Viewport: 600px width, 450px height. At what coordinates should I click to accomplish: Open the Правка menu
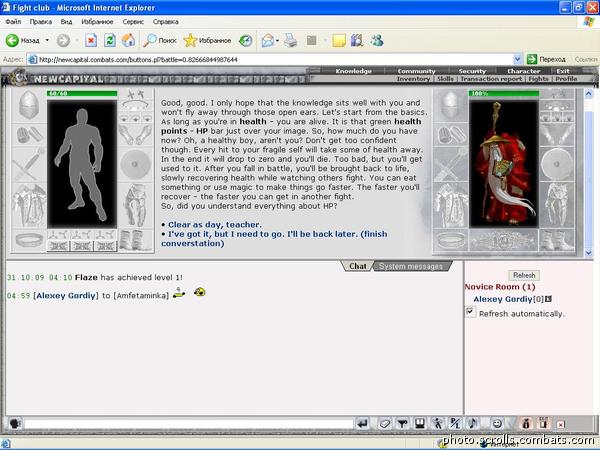tap(41, 22)
